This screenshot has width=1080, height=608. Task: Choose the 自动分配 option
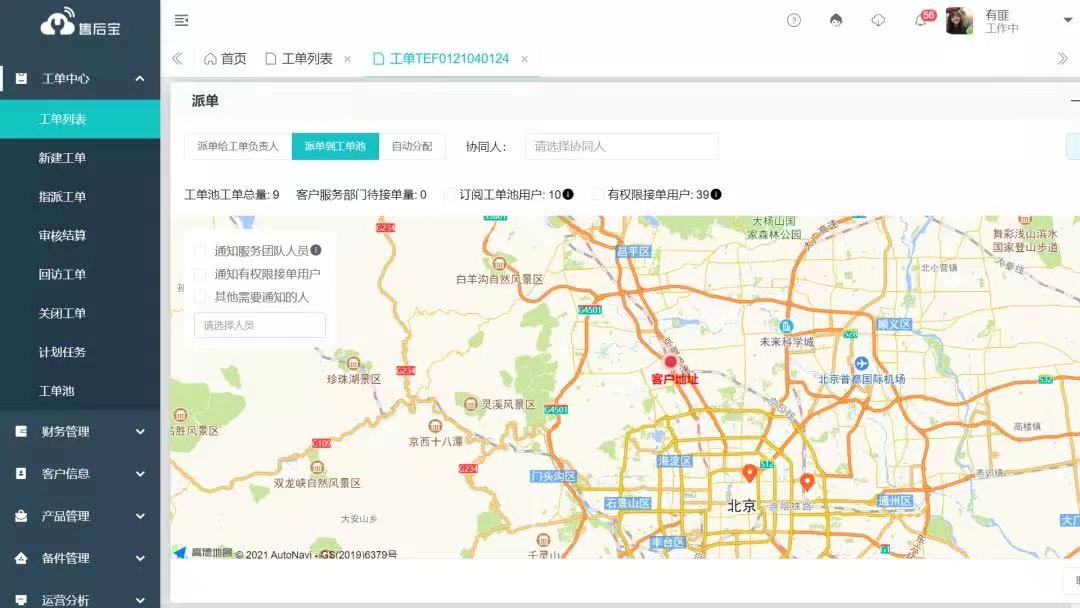[x=412, y=146]
